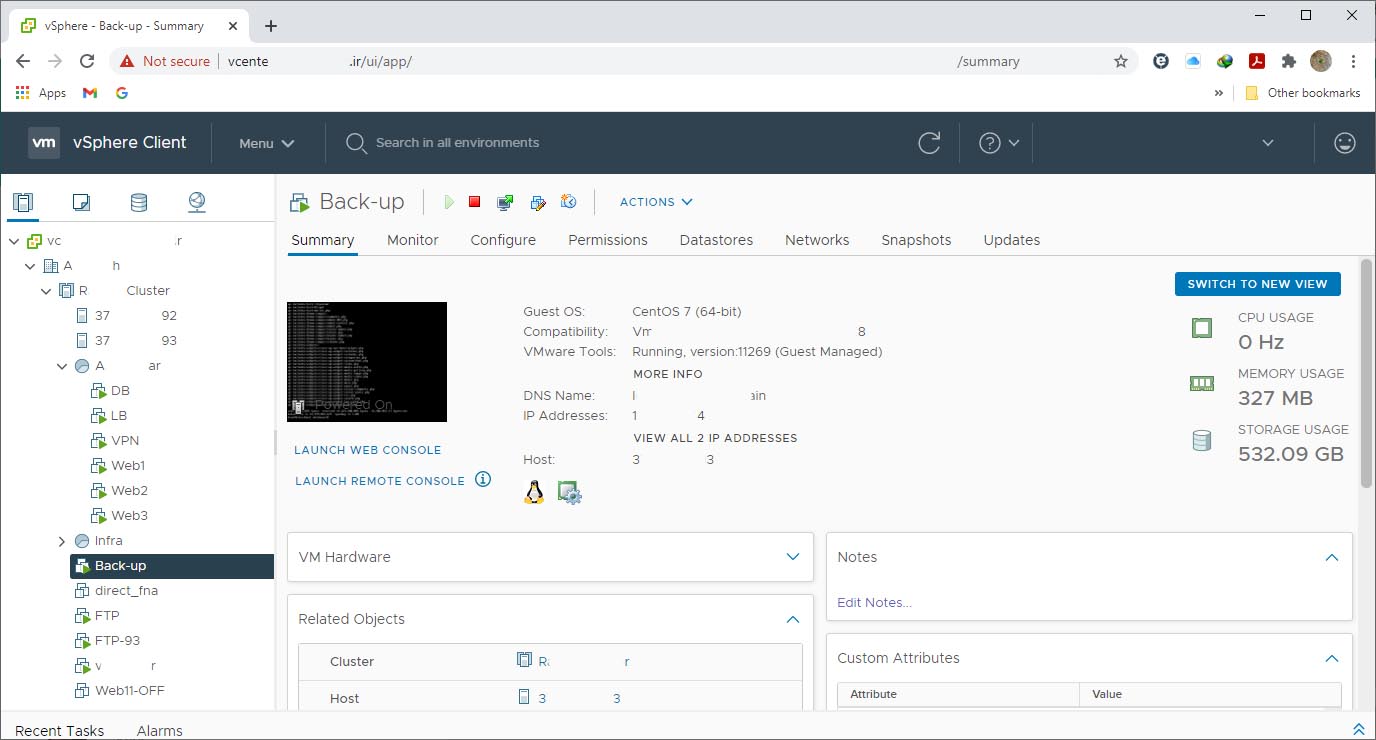The width and height of the screenshot is (1376, 740).
Task: Click SWITCH TO NEW VIEW button
Action: (1257, 284)
